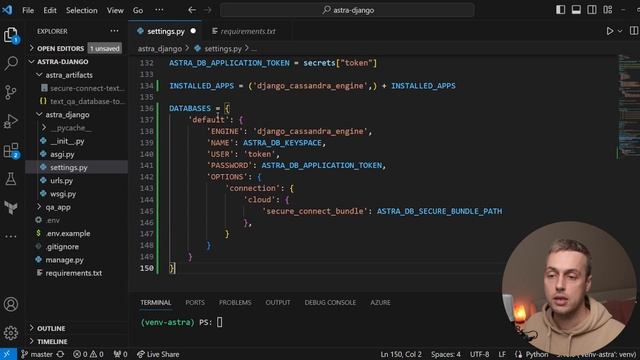Customize layout icon in title bar
The width and height of the screenshot is (640, 360).
608,10
